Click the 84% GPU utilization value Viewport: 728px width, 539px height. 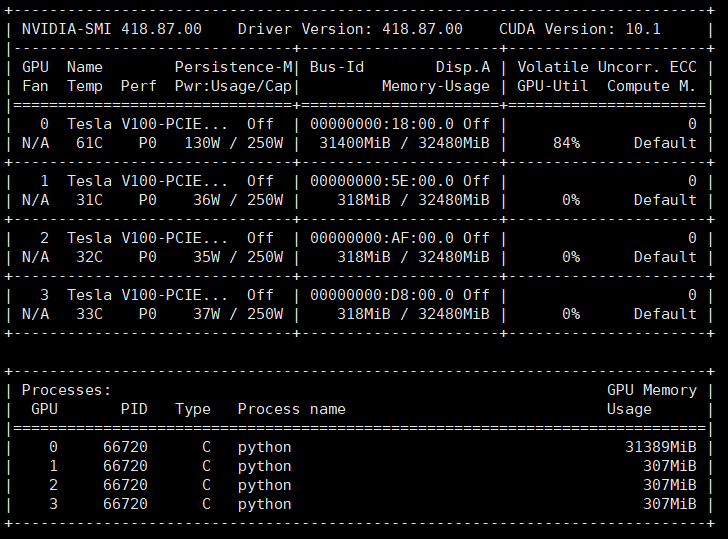(x=566, y=143)
